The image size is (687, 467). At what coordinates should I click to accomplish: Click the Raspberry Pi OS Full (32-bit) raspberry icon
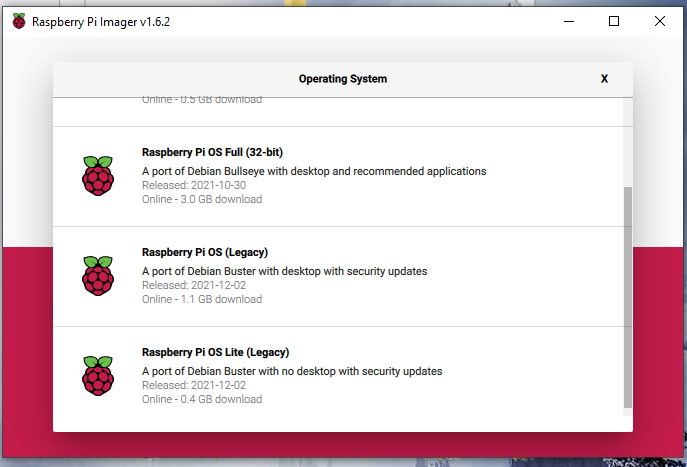[x=98, y=176]
